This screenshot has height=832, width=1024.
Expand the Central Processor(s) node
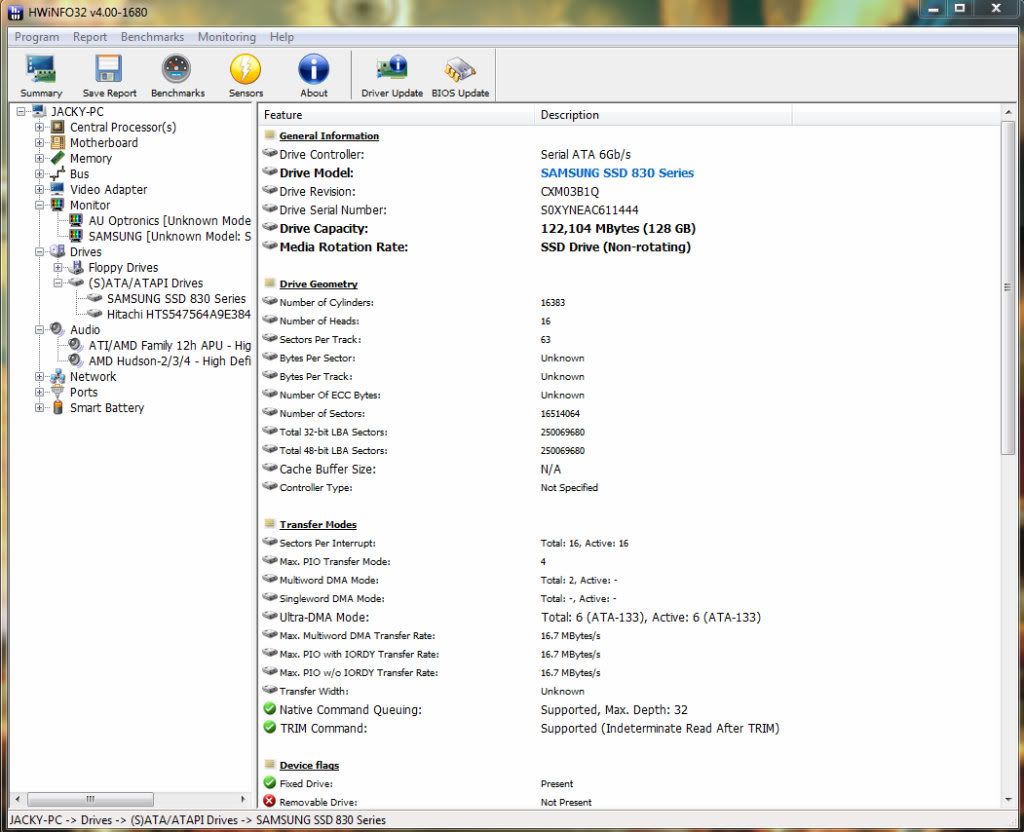coord(40,127)
